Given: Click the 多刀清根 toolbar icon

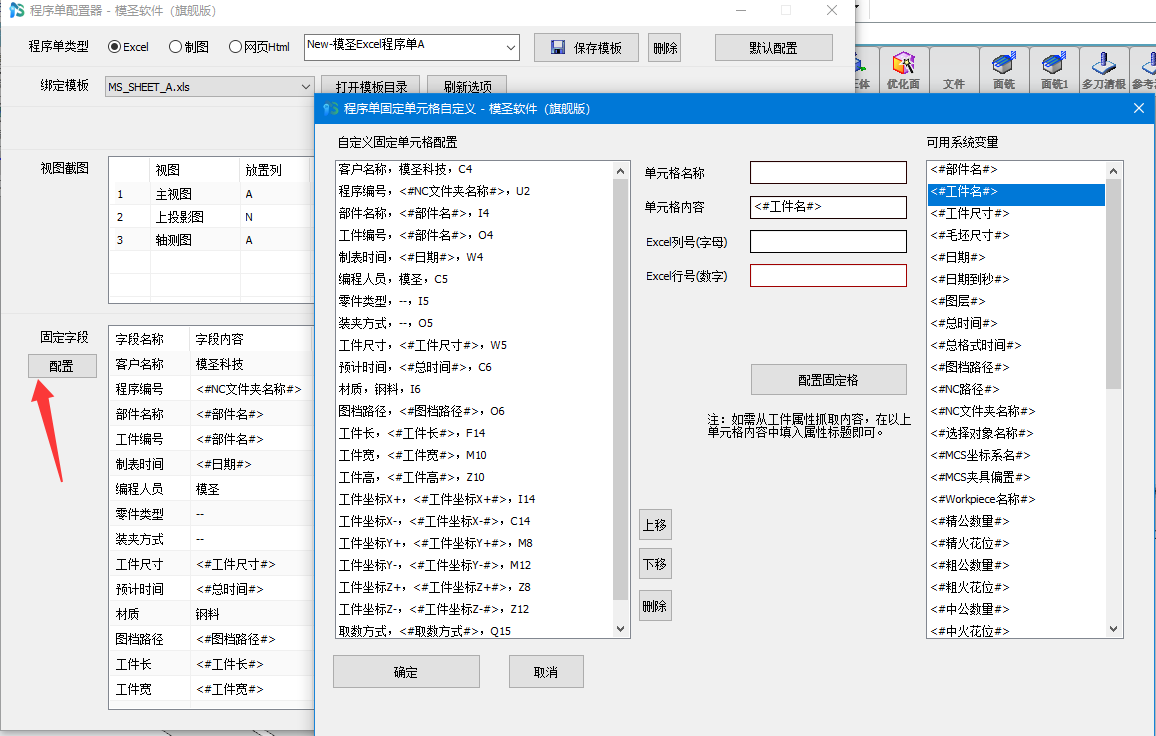Looking at the screenshot, I should [x=1104, y=71].
